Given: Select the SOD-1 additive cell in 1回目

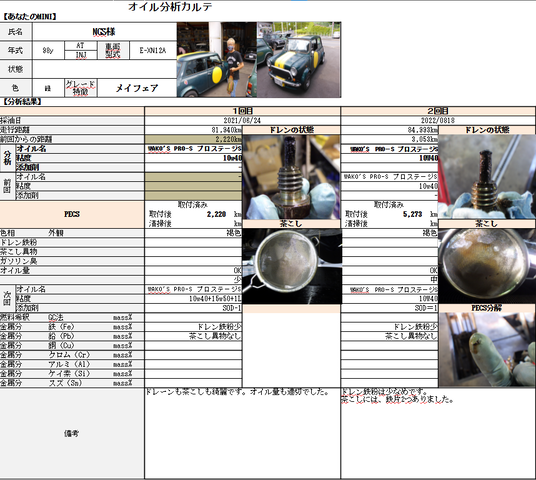Looking at the screenshot, I should (193, 308).
